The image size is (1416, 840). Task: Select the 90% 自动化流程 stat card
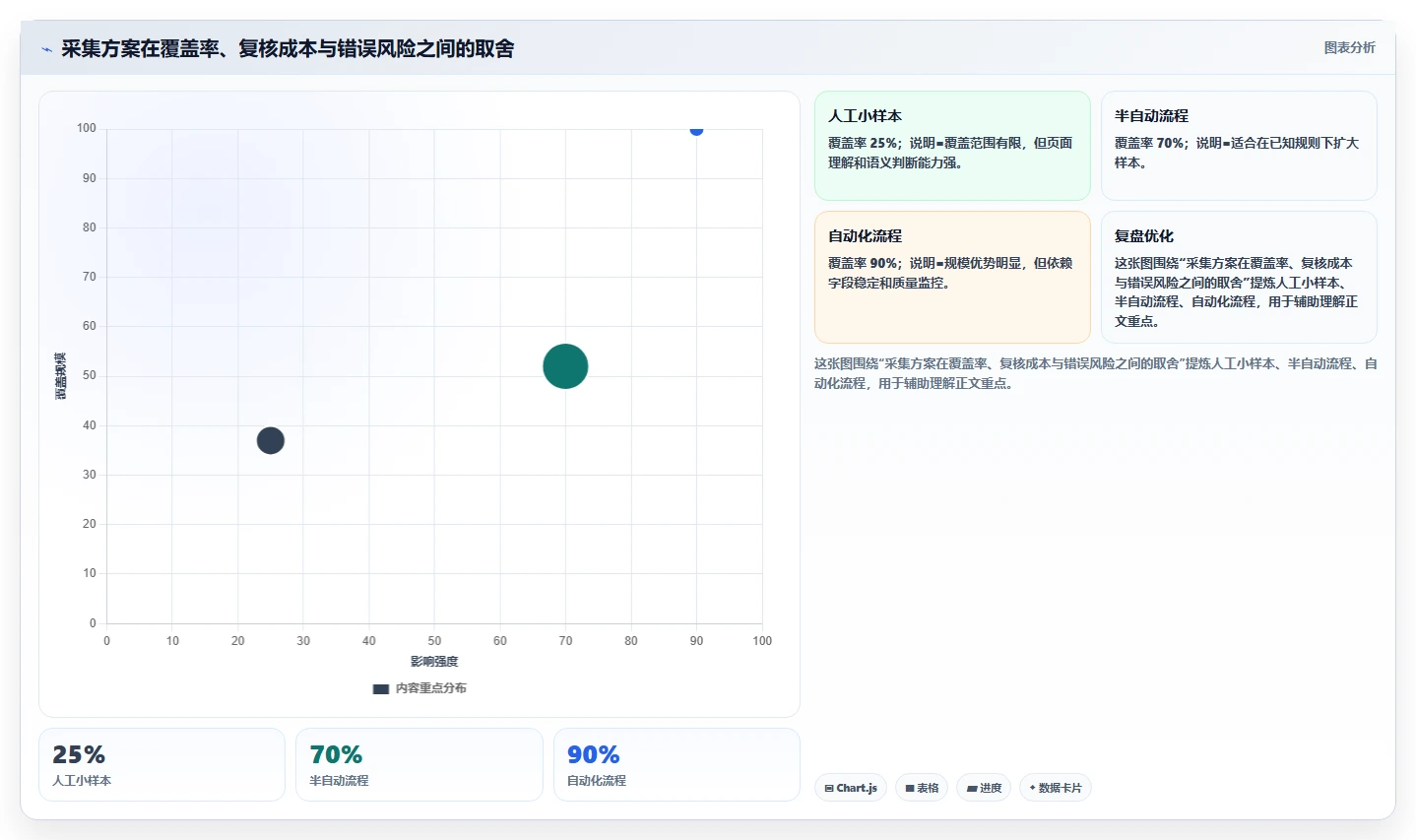(x=676, y=764)
